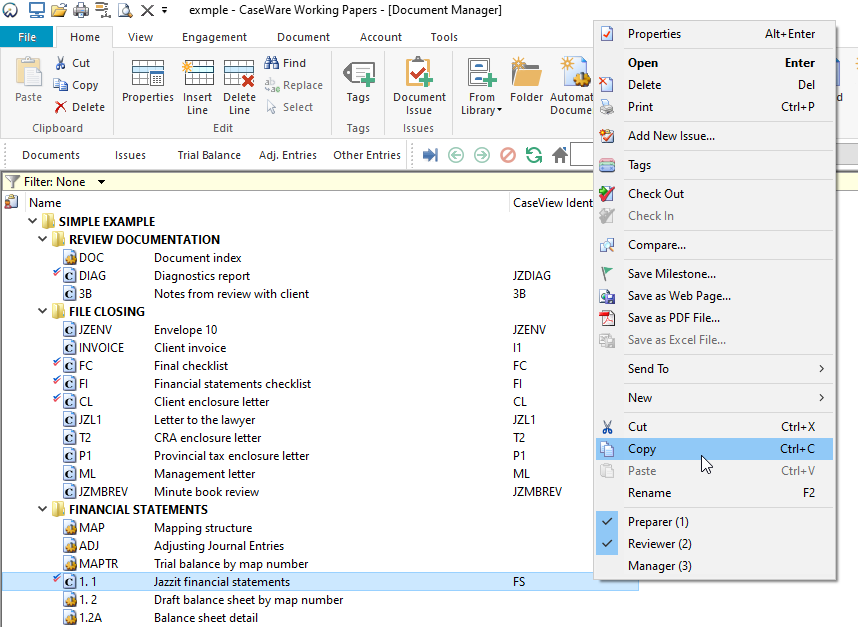This screenshot has height=627, width=858.
Task: Click the blue go-to arrow icon
Action: click(430, 155)
